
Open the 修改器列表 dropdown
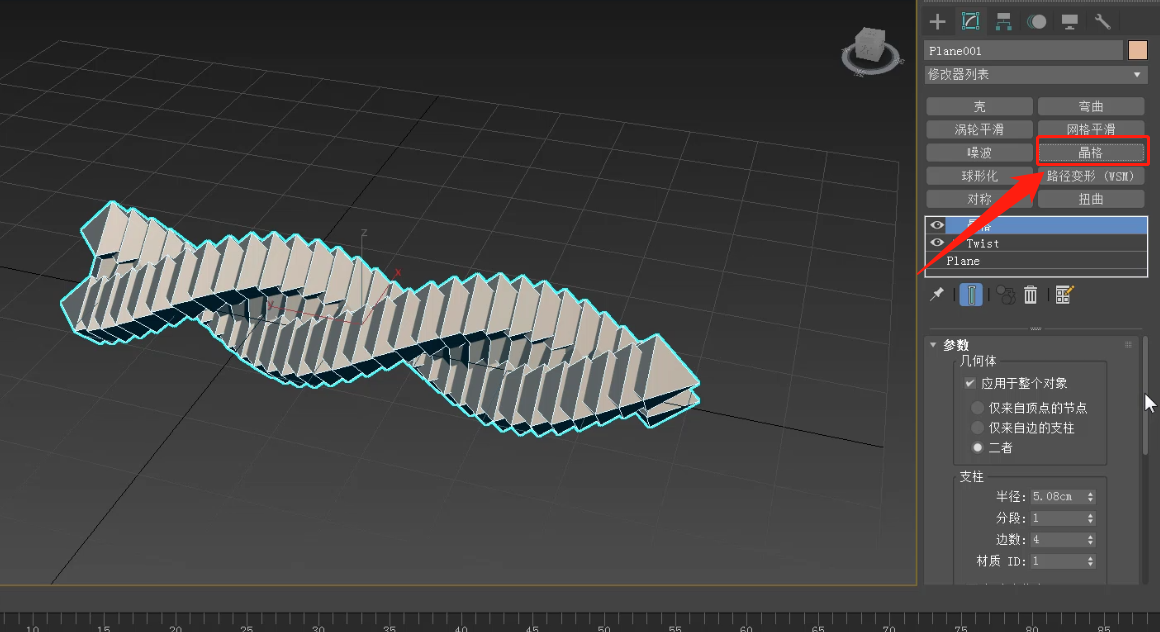1036,74
